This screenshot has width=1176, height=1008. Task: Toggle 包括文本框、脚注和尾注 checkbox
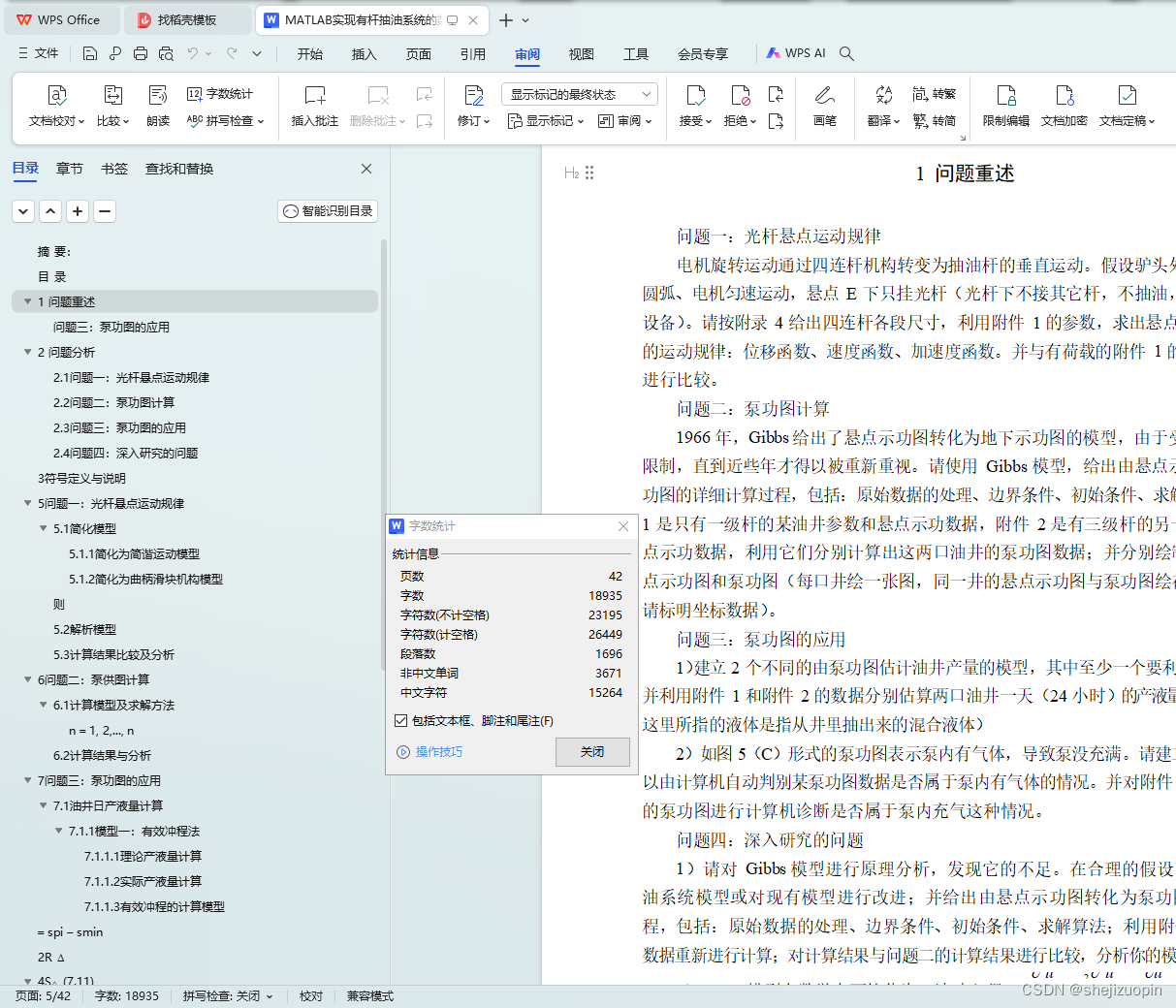click(400, 720)
